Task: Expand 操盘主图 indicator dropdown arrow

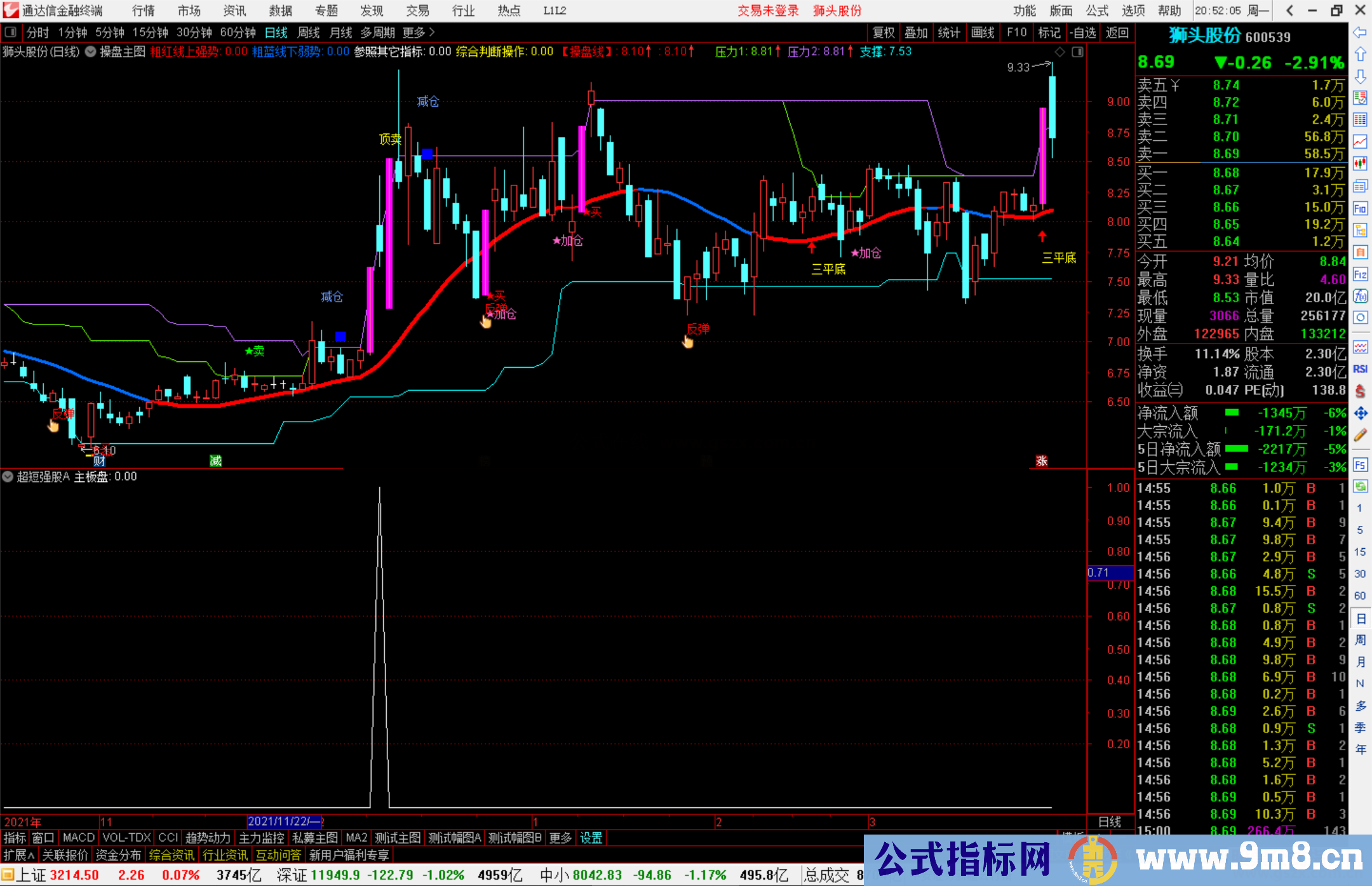Action: [91, 51]
